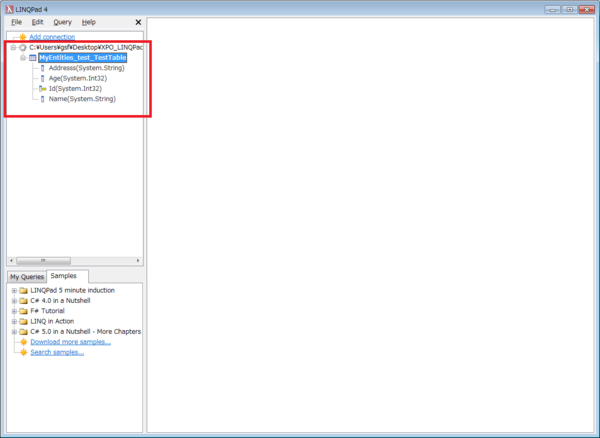Select C# 4.0 in a Nutshell
The width and height of the screenshot is (600, 438).
tap(60, 301)
